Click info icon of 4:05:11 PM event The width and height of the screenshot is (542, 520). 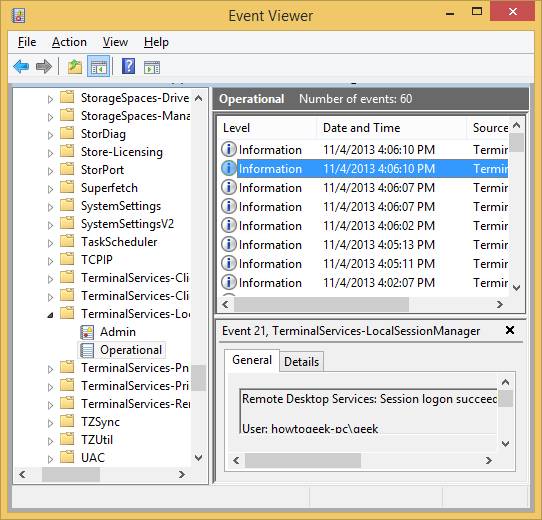pos(228,263)
